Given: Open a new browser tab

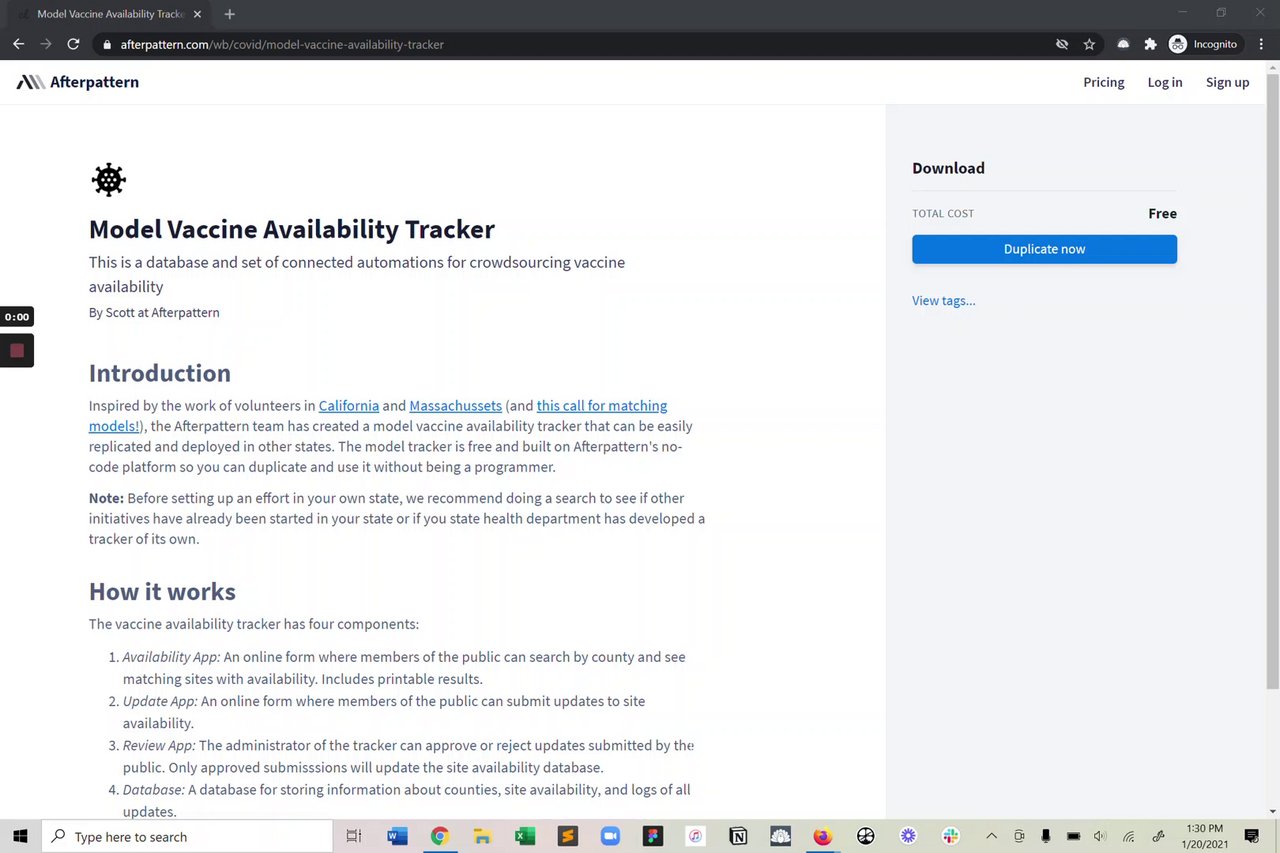Looking at the screenshot, I should [230, 14].
